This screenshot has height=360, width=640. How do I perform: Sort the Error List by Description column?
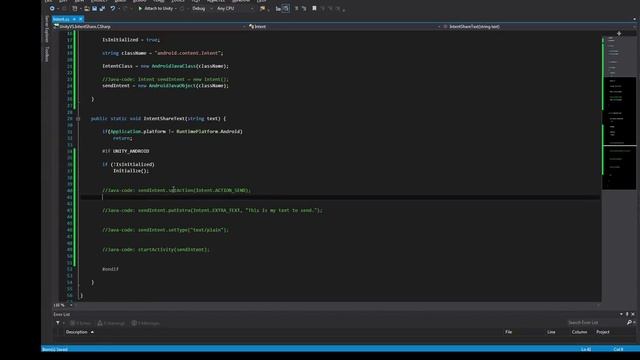[x=77, y=332]
